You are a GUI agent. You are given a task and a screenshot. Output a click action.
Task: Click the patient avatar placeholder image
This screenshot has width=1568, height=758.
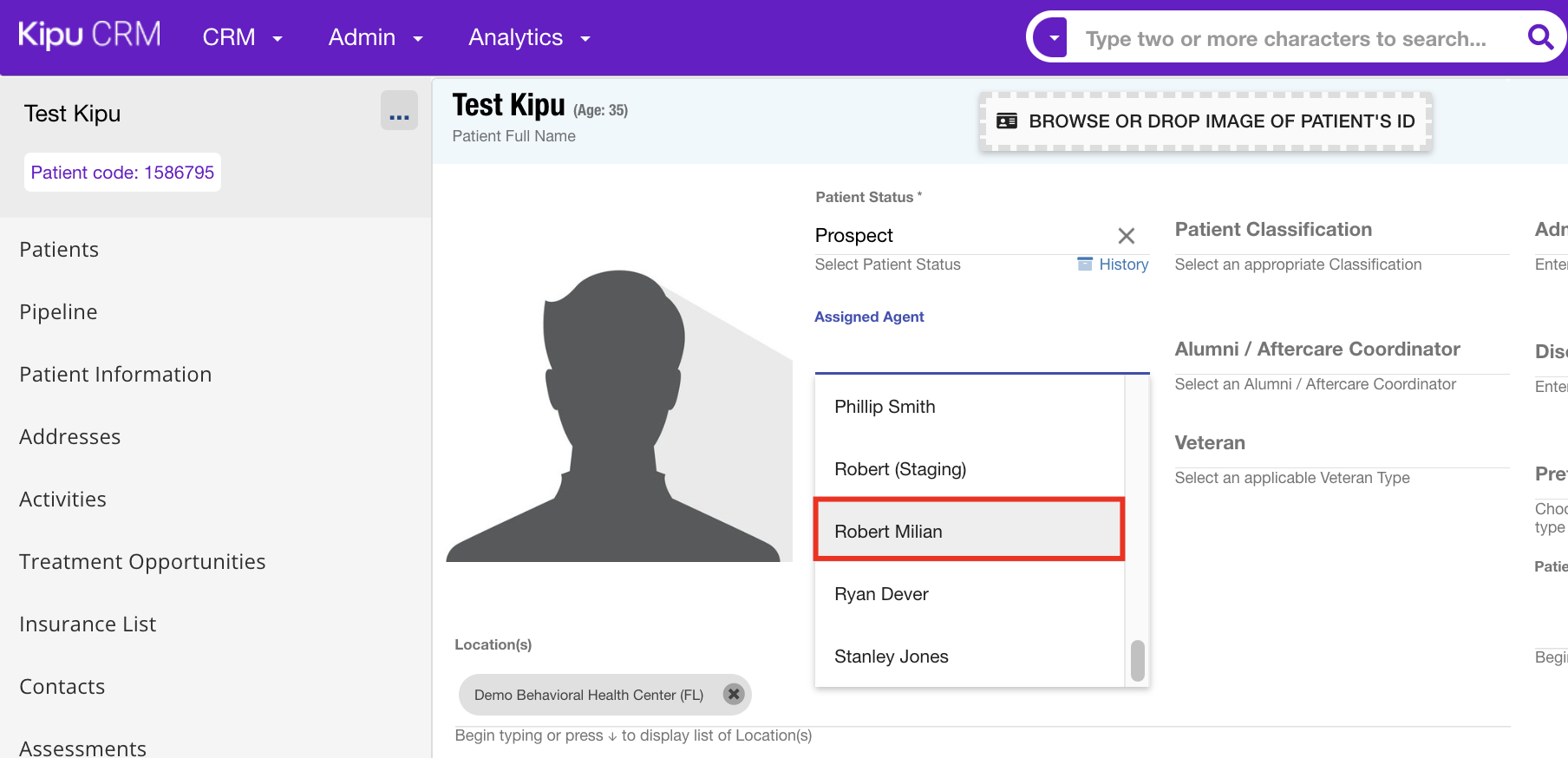pos(618,416)
